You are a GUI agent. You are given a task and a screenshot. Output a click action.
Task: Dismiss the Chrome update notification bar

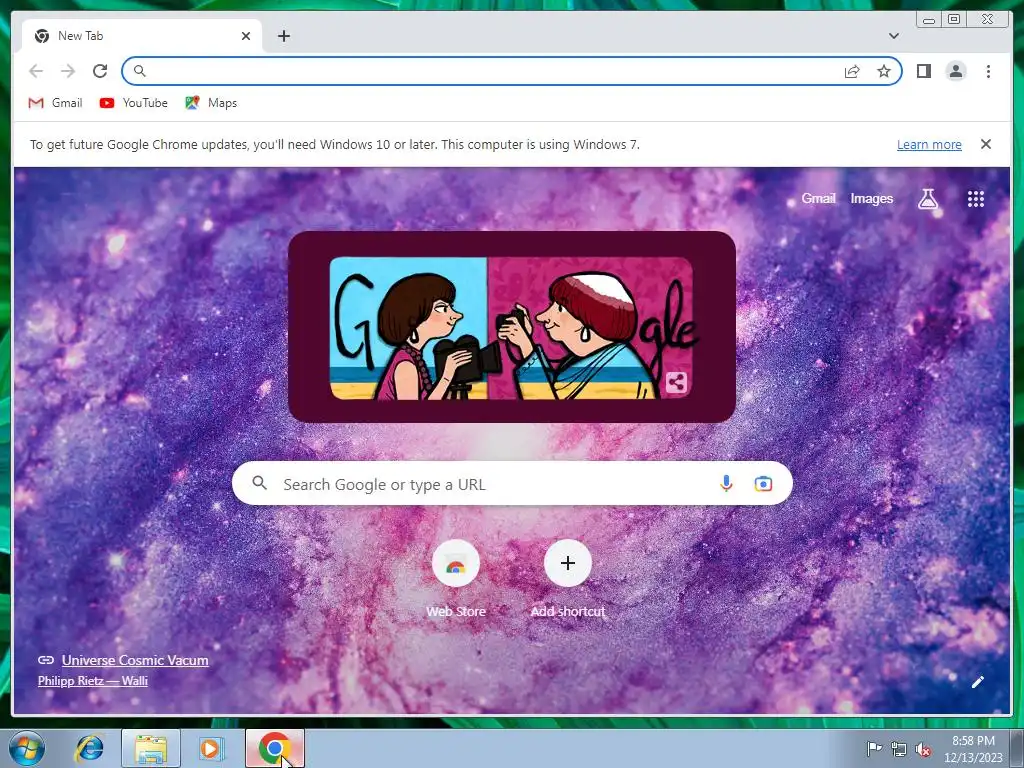[985, 144]
